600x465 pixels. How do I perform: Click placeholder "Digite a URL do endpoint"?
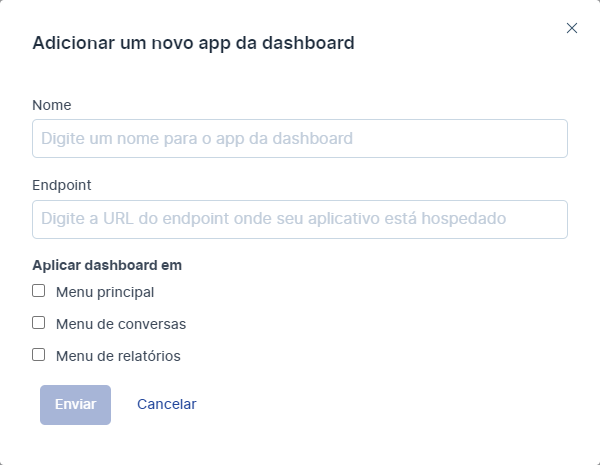click(274, 219)
